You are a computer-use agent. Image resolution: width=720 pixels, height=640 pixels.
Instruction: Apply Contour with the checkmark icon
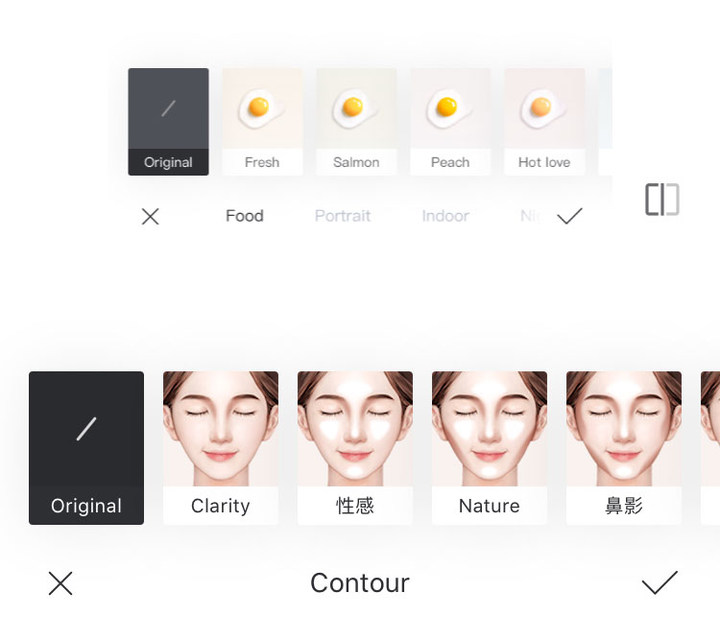[x=659, y=583]
